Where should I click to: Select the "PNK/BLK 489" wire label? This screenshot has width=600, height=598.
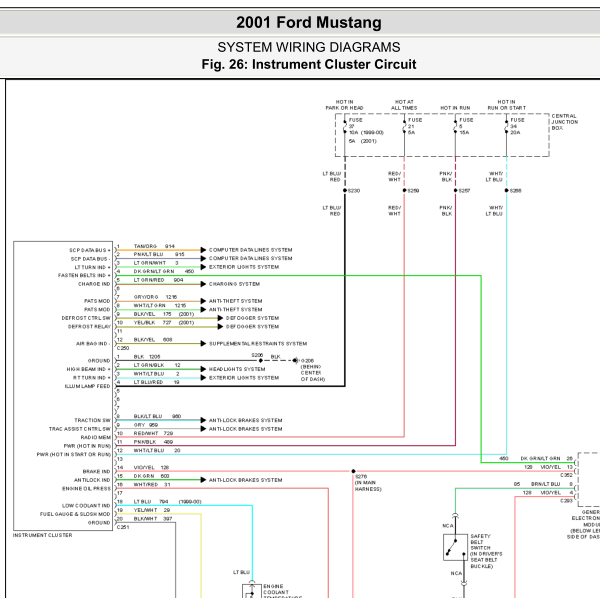click(153, 442)
